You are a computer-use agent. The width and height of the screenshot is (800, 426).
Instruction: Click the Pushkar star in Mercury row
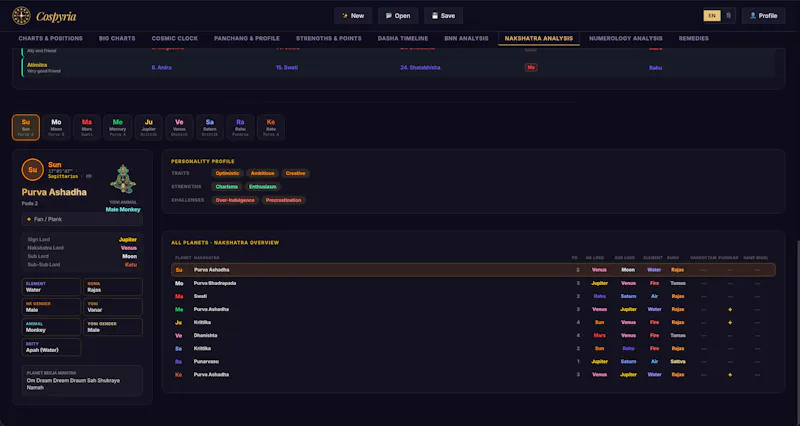pyautogui.click(x=730, y=310)
